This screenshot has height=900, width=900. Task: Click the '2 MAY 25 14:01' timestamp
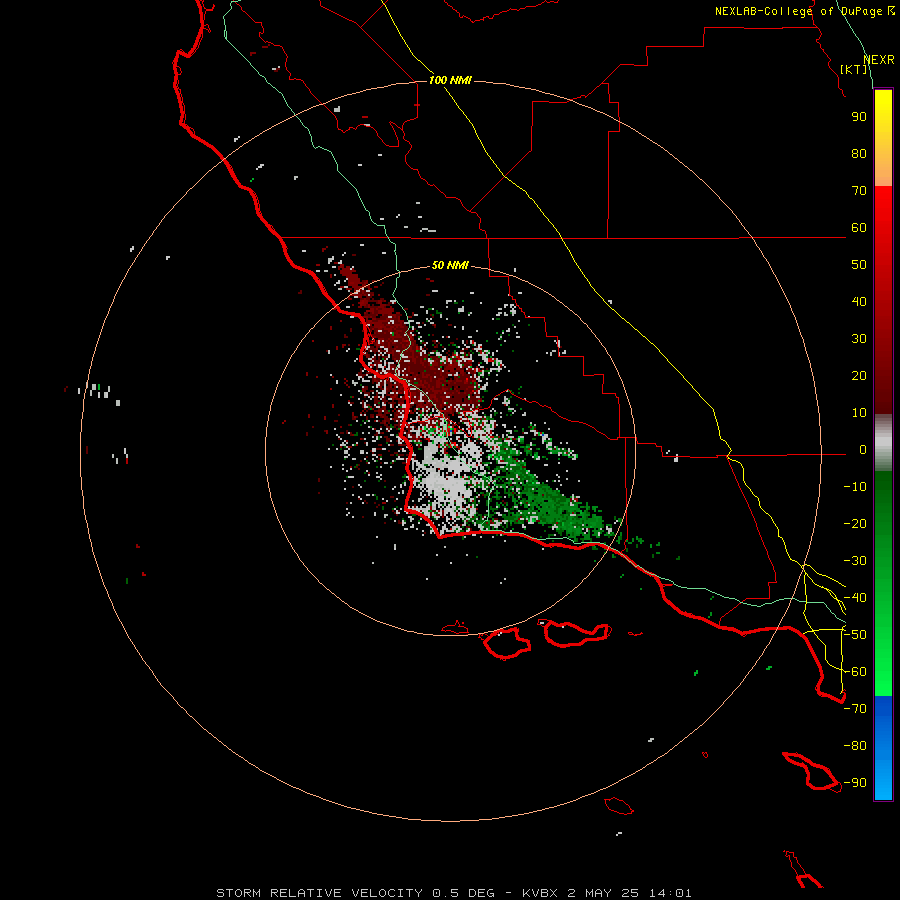click(630, 893)
